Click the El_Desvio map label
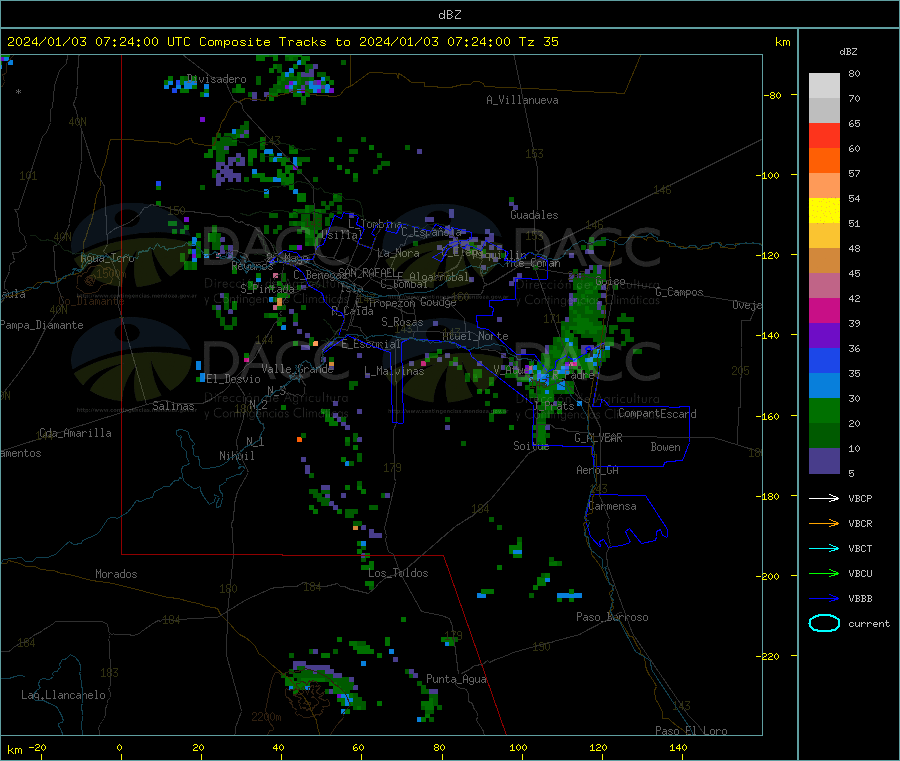900x761 pixels. point(234,379)
